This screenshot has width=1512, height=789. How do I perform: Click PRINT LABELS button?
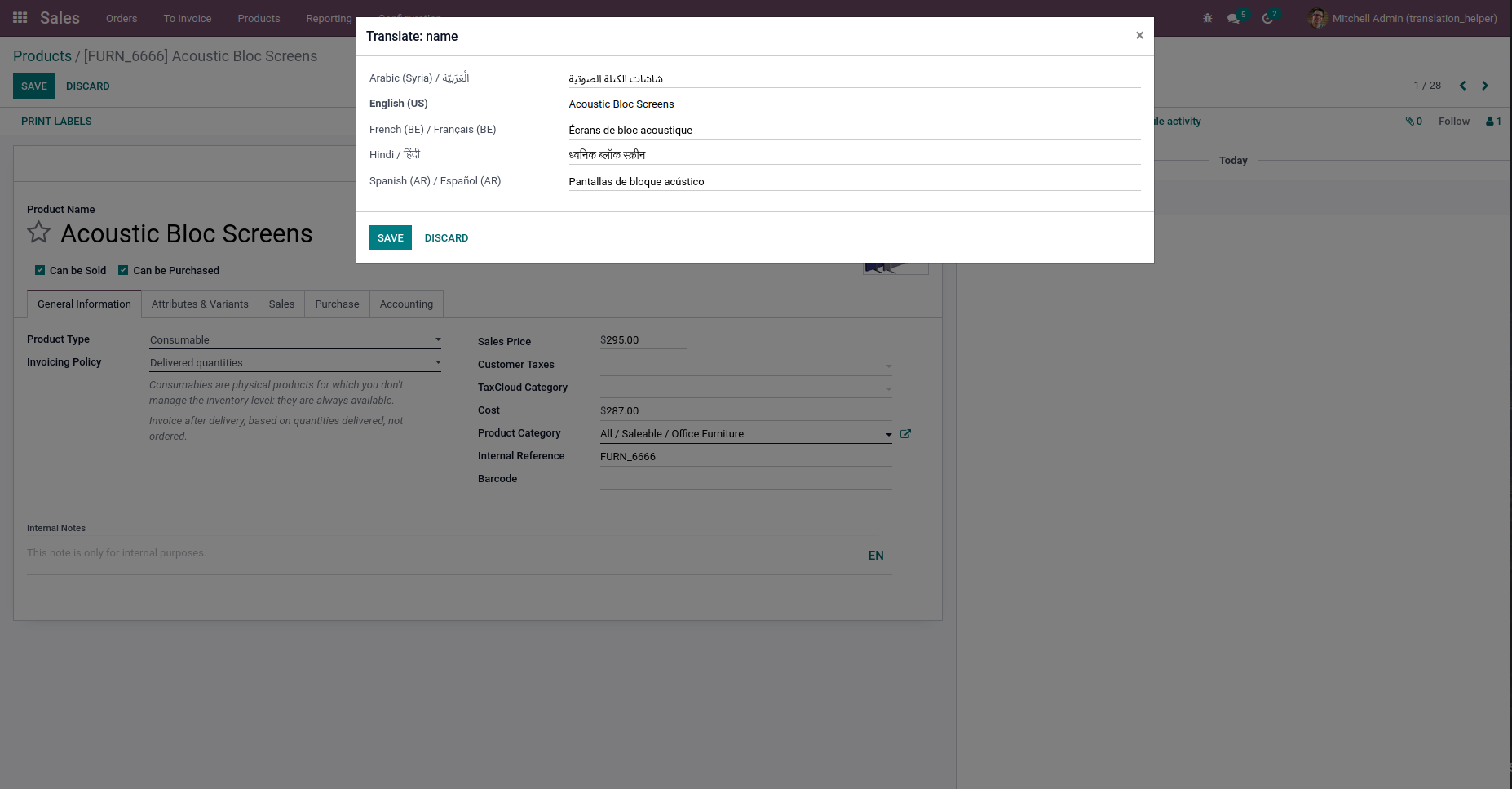click(56, 121)
